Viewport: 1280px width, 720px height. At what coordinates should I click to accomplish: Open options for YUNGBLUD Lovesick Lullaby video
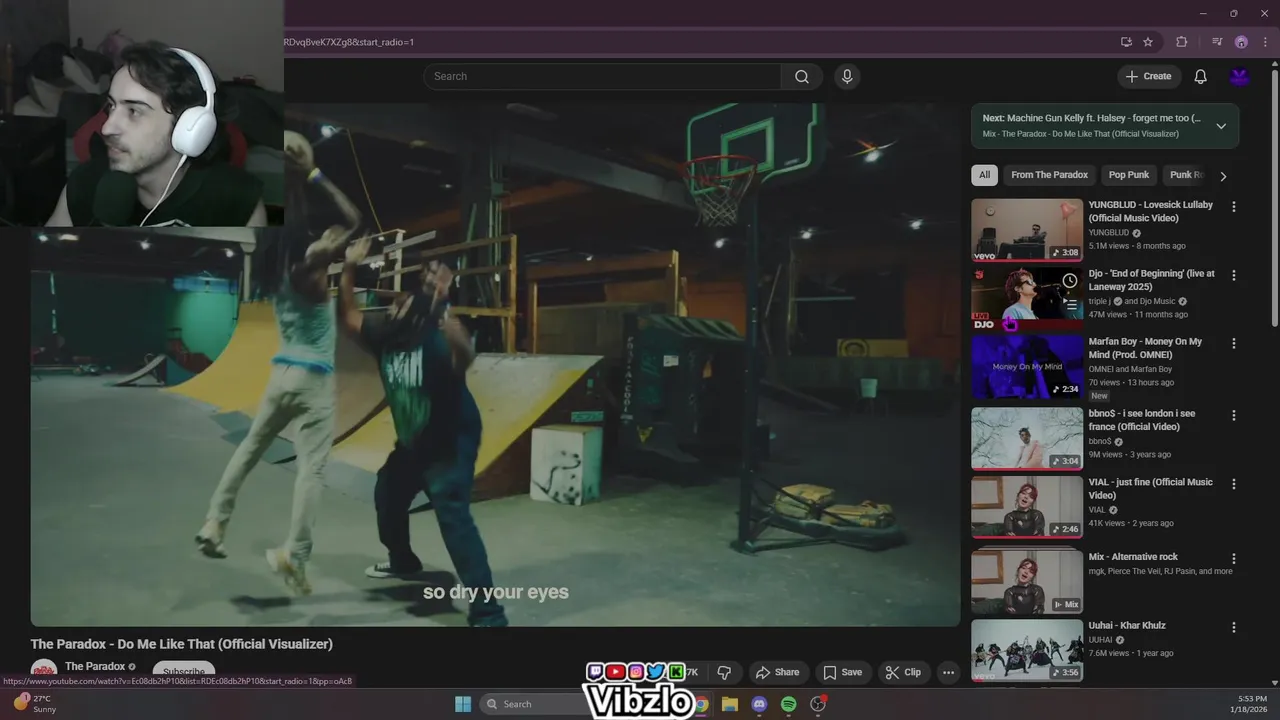(x=1233, y=207)
